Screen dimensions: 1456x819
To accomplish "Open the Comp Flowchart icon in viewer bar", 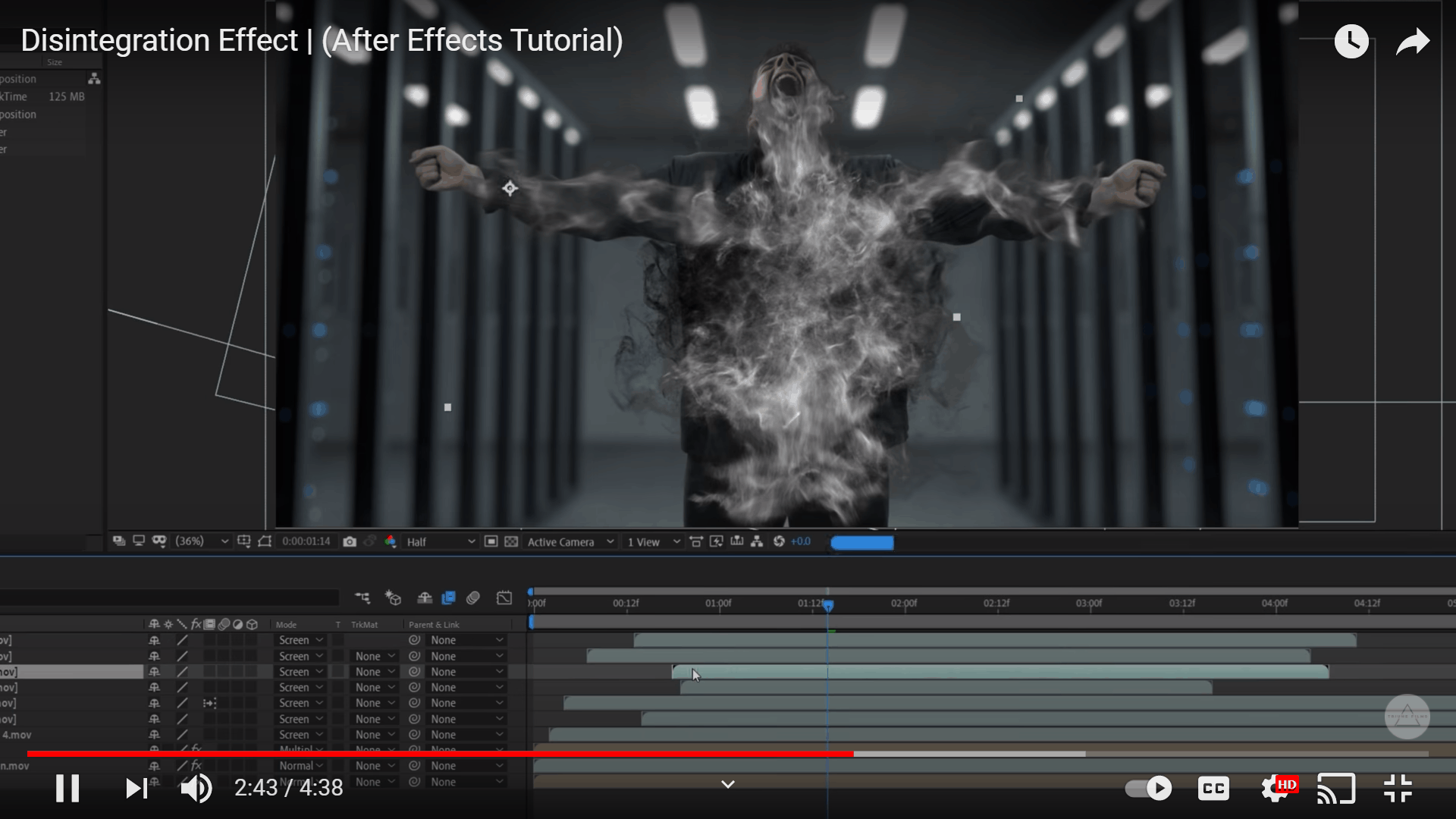I will [x=757, y=541].
